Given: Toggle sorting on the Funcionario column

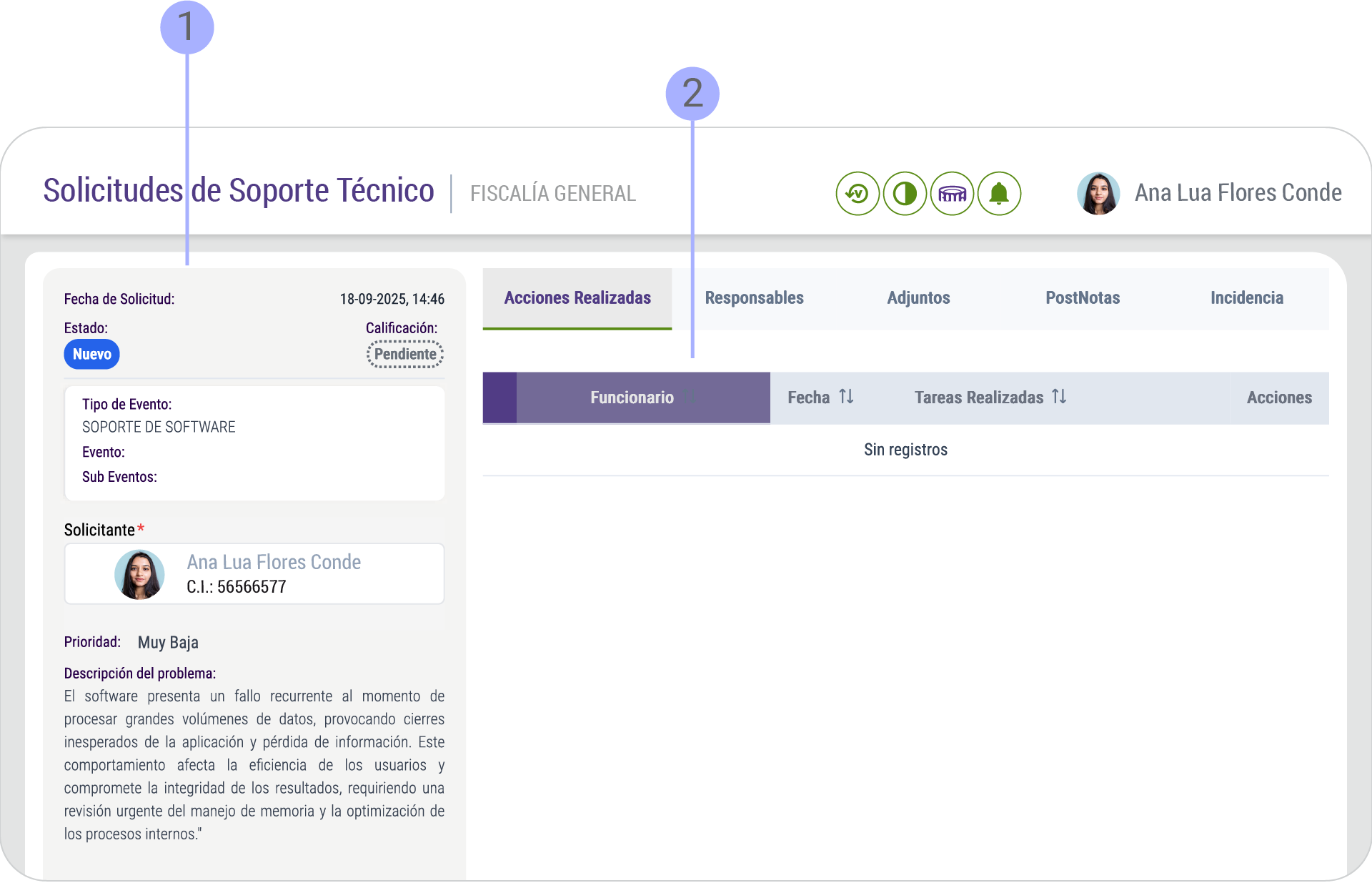Looking at the screenshot, I should click(x=632, y=397).
